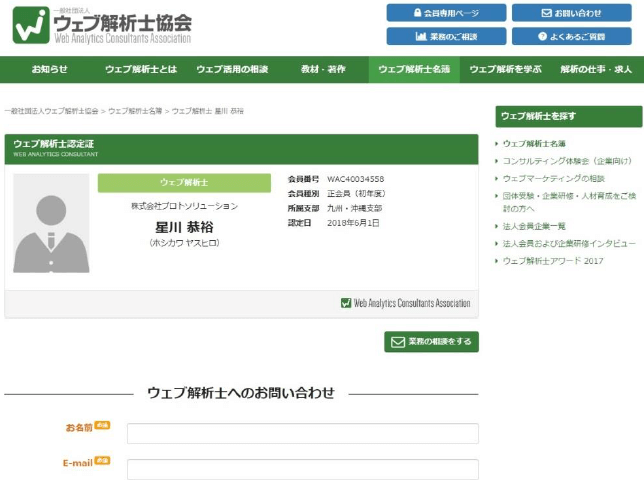This screenshot has height=480, width=644.
Task: Click the お問い合わせ envelope button
Action: (571, 13)
